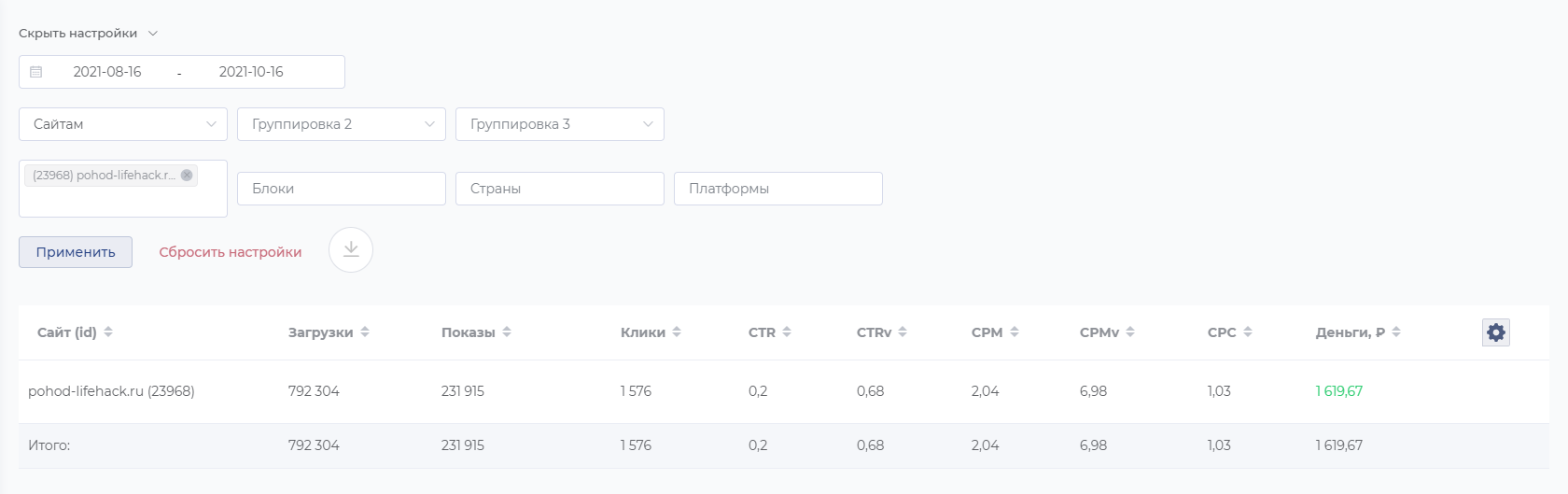1568x494 pixels.
Task: Click the Сбросить настройки link
Action: (x=231, y=252)
